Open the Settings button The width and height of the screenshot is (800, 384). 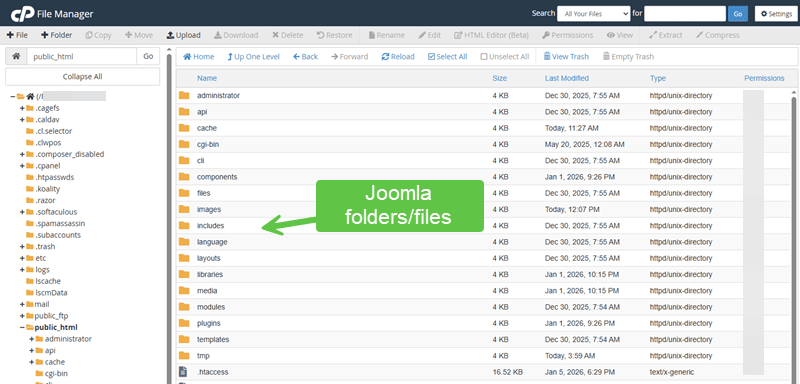coord(776,14)
